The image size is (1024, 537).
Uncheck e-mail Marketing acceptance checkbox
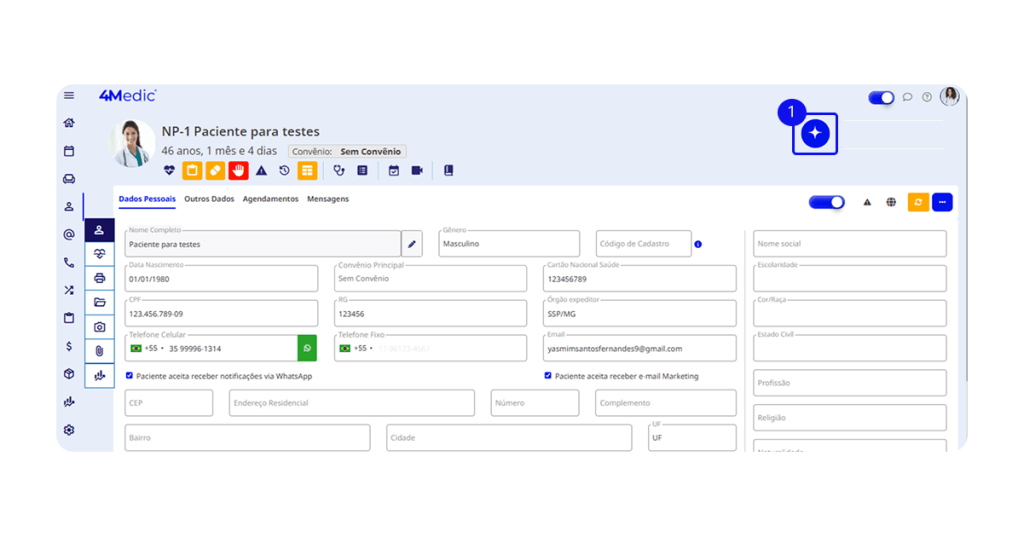tap(548, 376)
